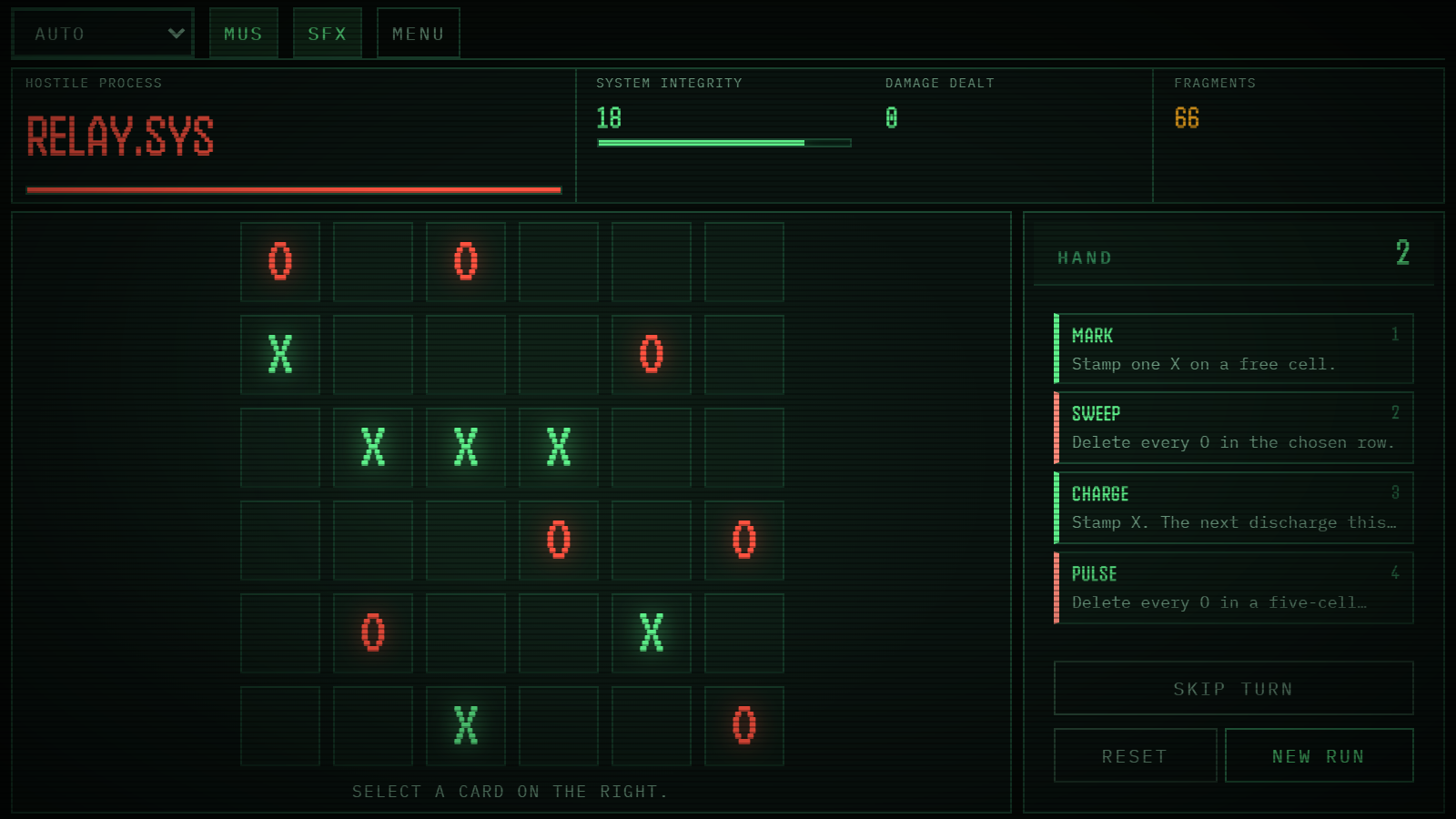Click the green system integrity bar

click(724, 143)
